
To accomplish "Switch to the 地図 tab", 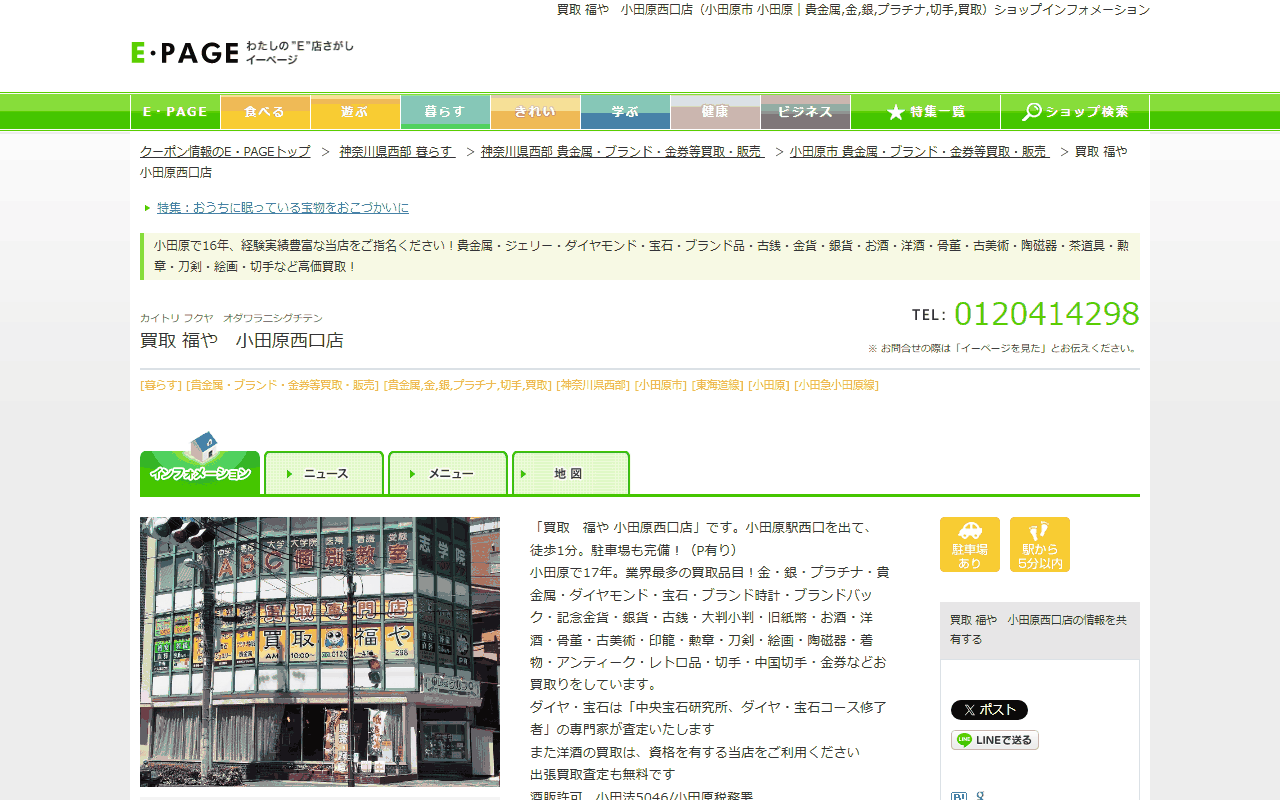I will point(571,473).
